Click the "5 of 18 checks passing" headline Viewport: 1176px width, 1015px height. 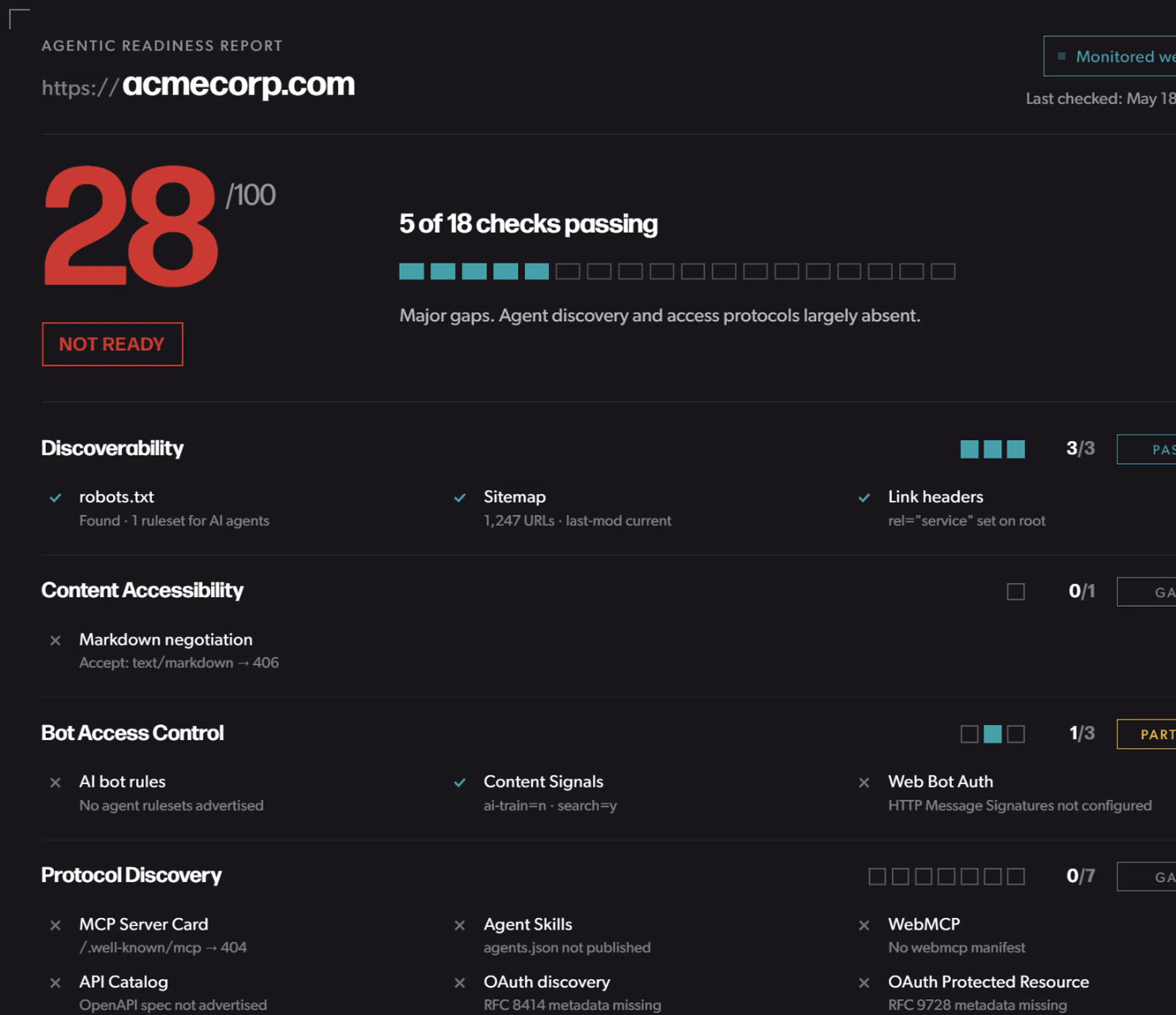(528, 224)
